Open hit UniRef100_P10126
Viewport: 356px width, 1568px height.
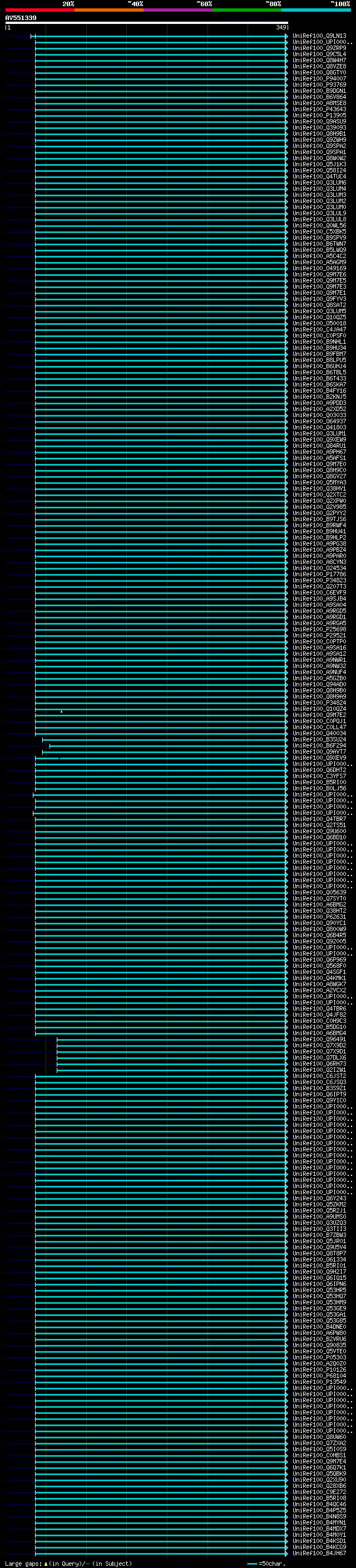pos(319,1369)
